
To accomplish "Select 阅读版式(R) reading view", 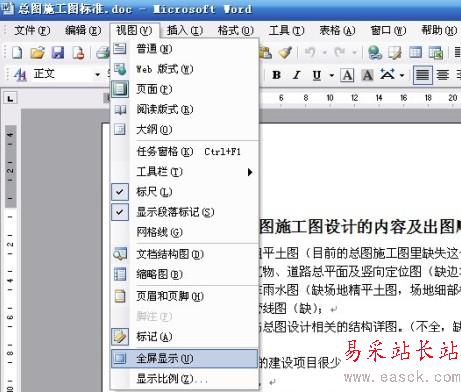I will pos(184,109).
